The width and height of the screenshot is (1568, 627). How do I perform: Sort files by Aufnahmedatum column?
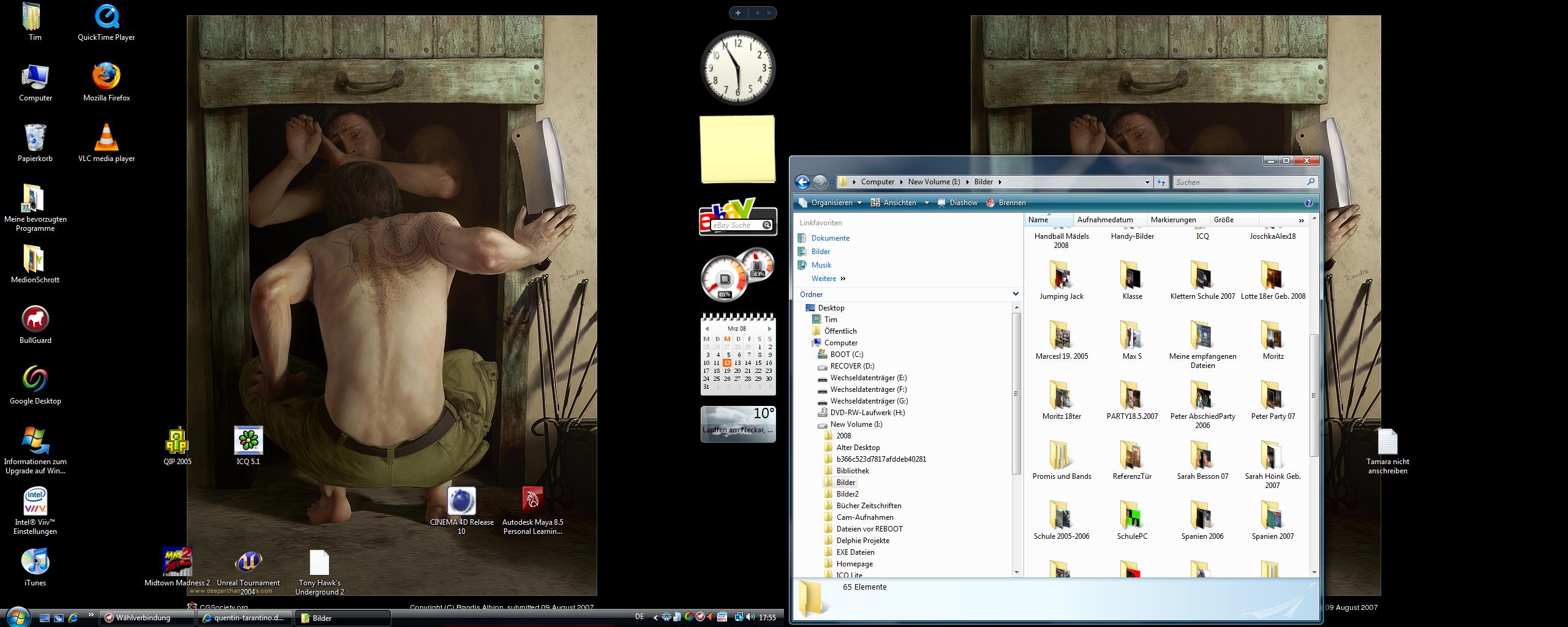(1110, 220)
